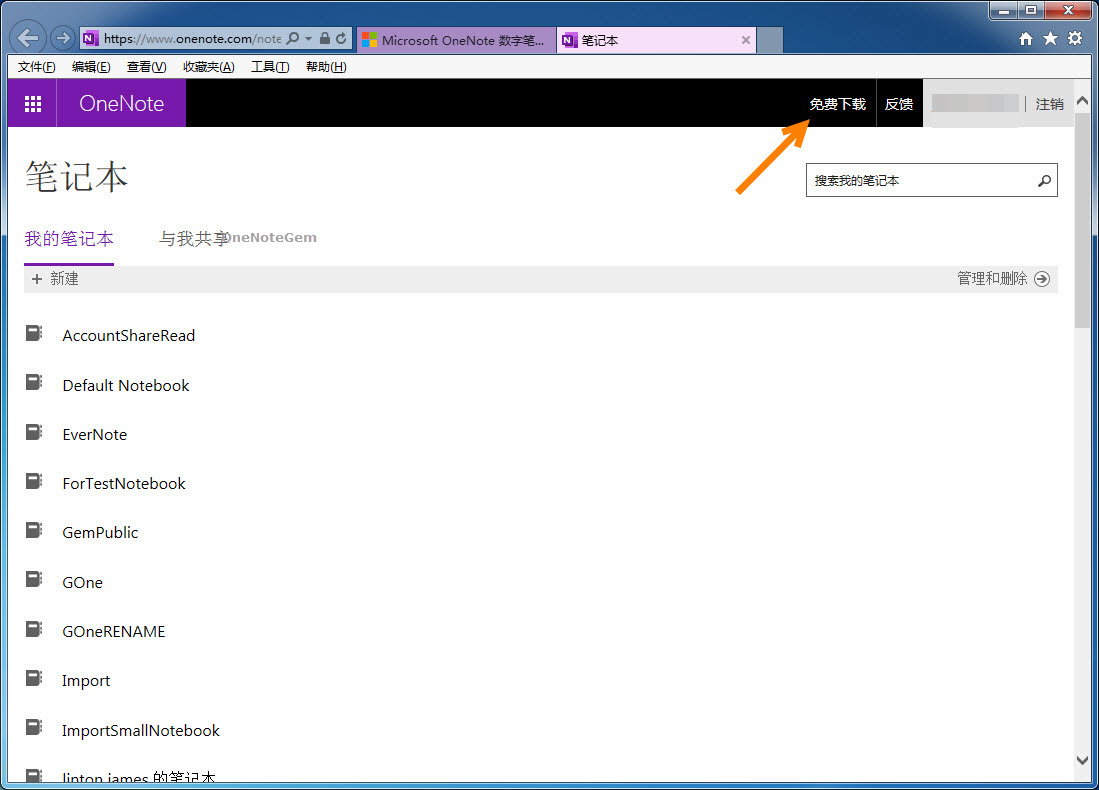Open the 帮助(H) menu

point(326,67)
